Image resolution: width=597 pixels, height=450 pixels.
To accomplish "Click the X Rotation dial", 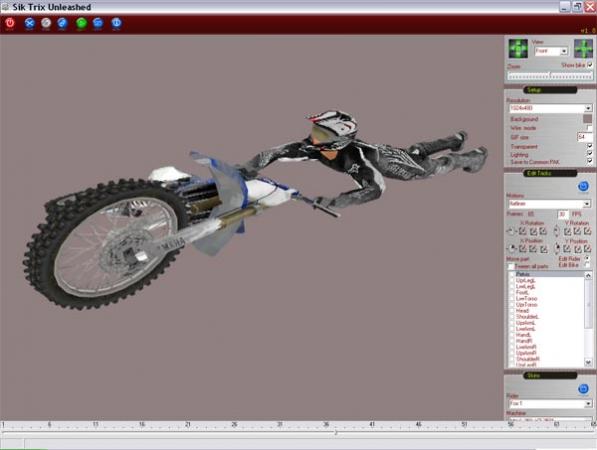I will (511, 231).
